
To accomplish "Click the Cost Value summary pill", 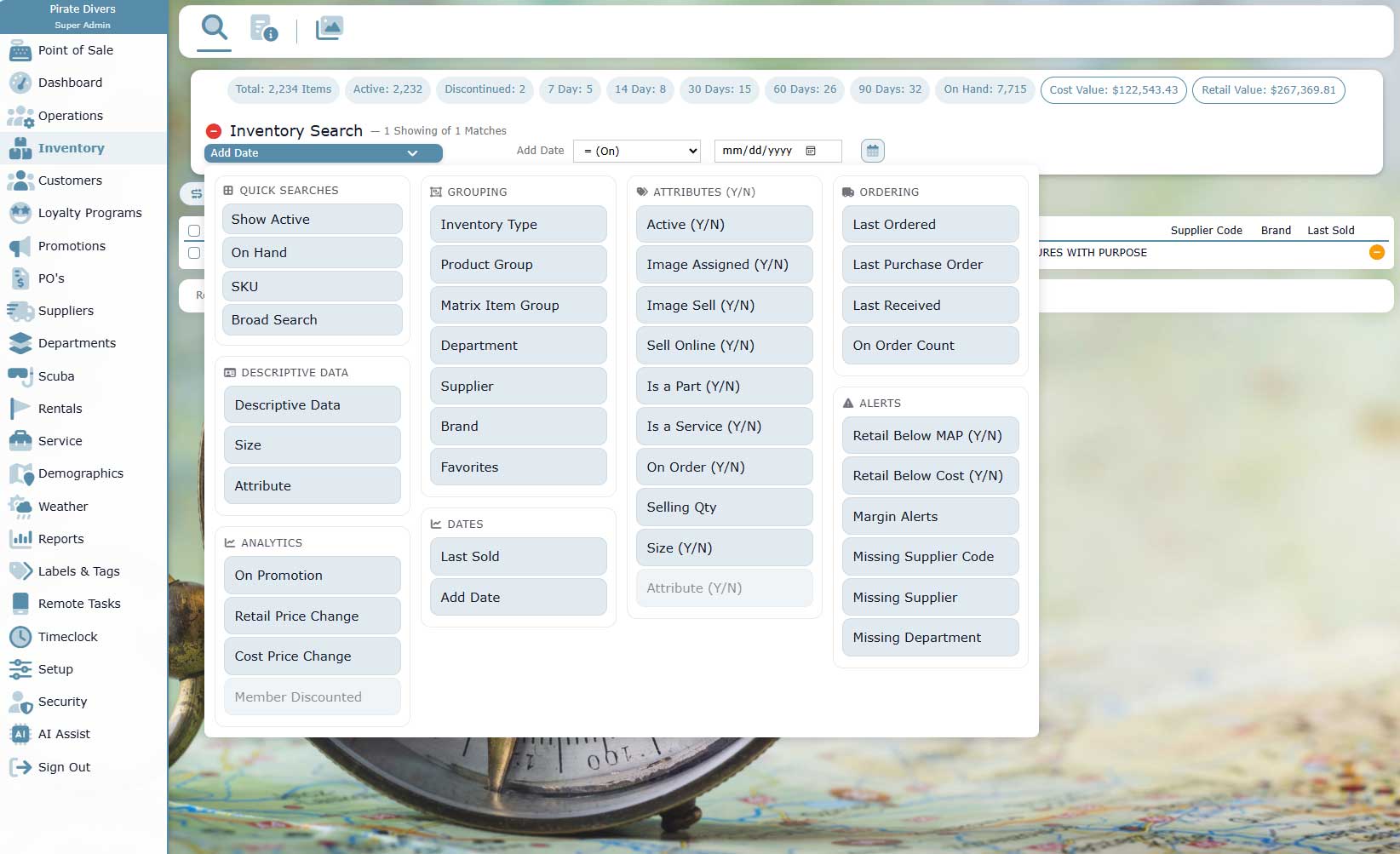I will [1114, 90].
